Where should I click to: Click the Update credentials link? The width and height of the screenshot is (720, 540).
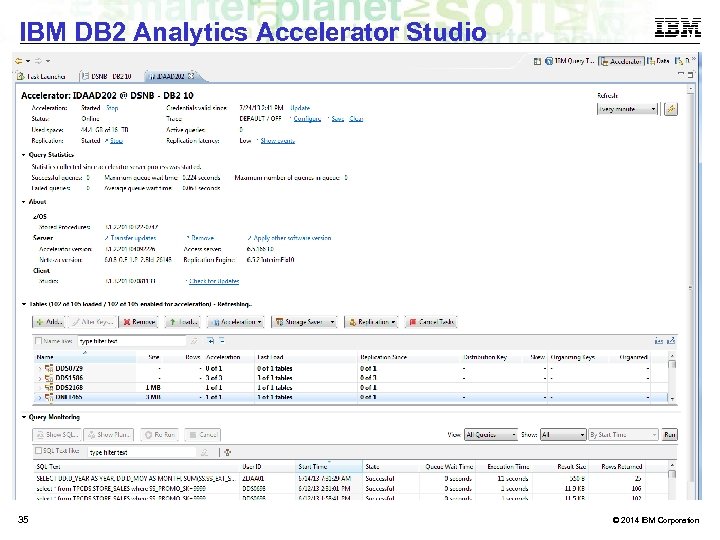click(300, 108)
